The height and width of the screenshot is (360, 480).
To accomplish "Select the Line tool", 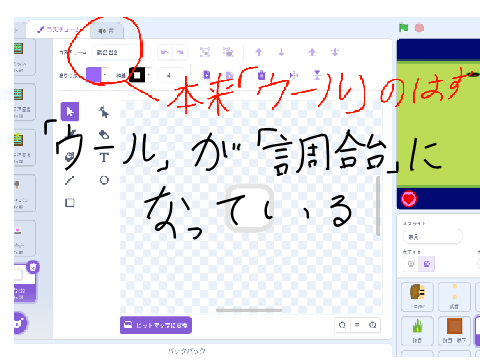I will (x=69, y=180).
